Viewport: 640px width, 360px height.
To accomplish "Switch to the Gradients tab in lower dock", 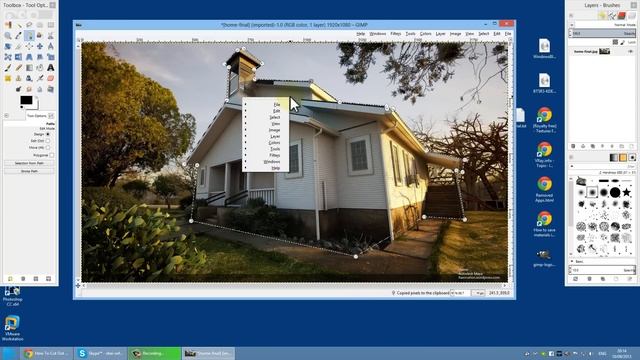I will click(x=614, y=157).
